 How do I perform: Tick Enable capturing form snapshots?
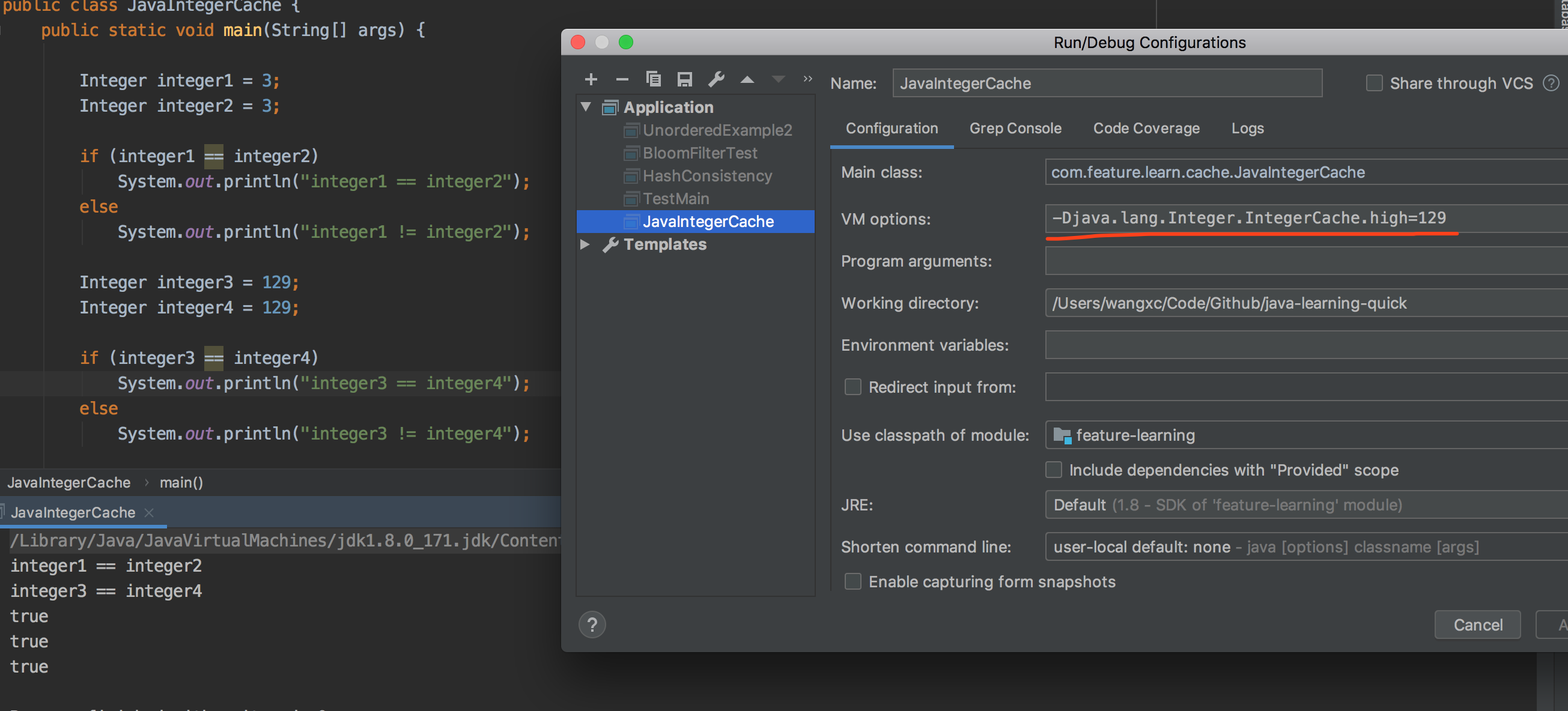click(852, 581)
